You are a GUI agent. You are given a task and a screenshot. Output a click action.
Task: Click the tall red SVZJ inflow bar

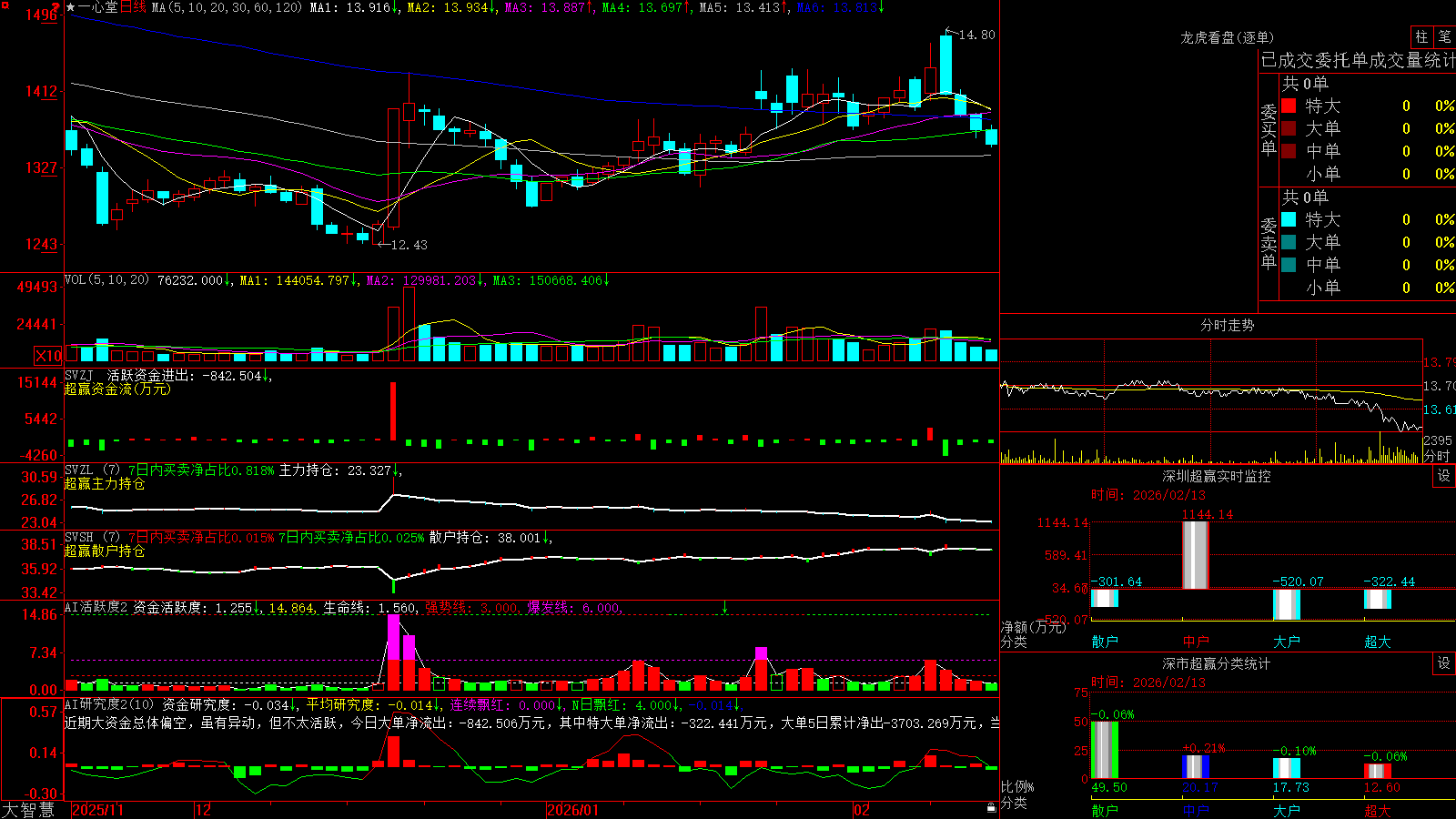coord(393,411)
